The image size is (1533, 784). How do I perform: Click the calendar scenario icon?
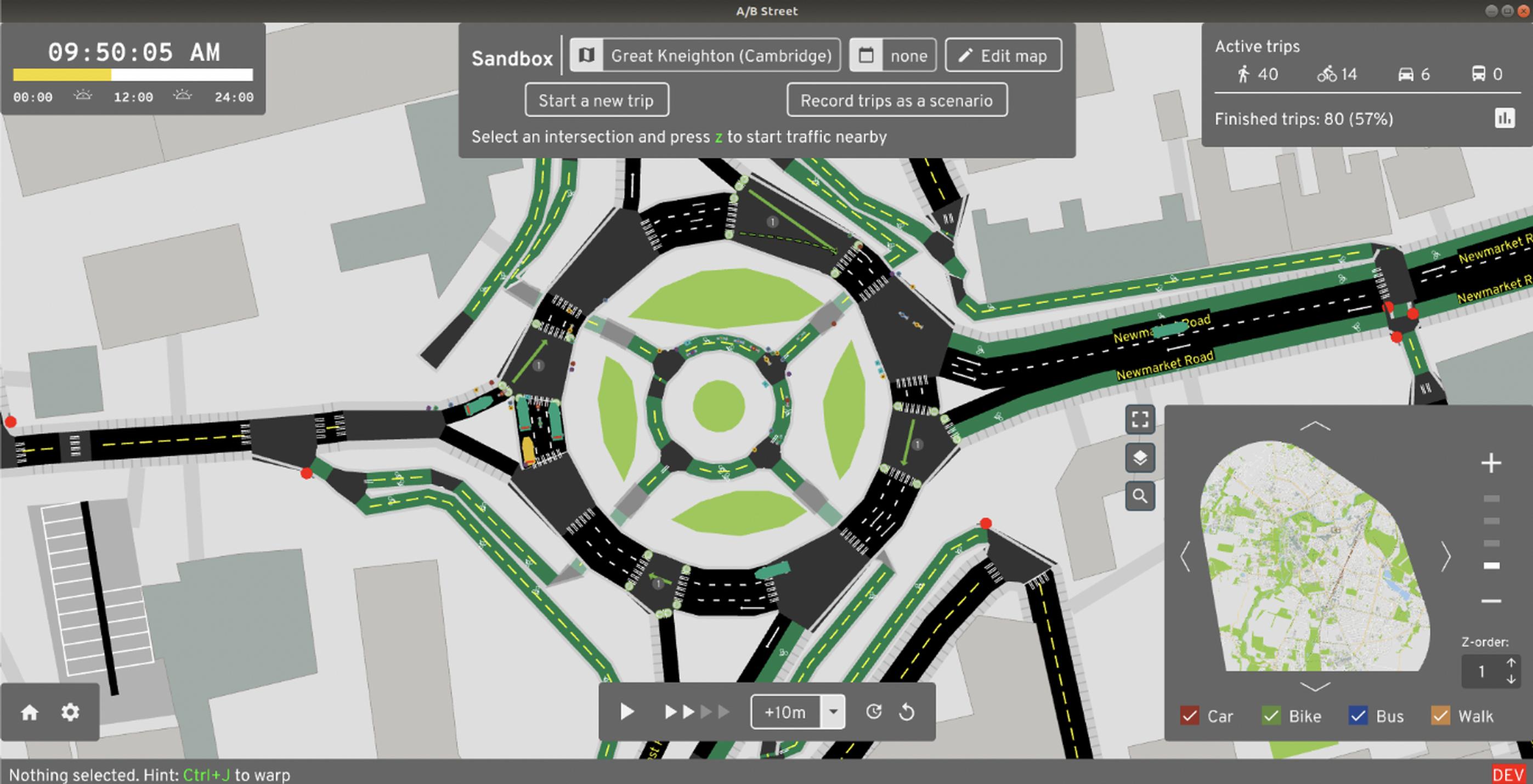click(866, 55)
